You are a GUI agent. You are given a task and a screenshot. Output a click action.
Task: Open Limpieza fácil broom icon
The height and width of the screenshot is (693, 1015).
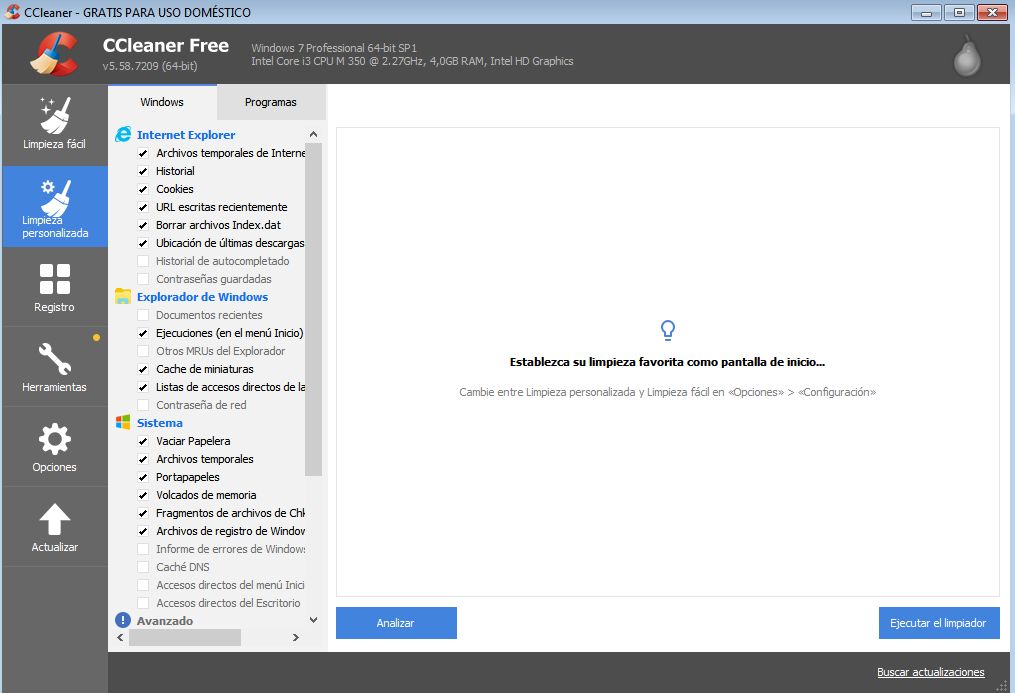coord(55,115)
